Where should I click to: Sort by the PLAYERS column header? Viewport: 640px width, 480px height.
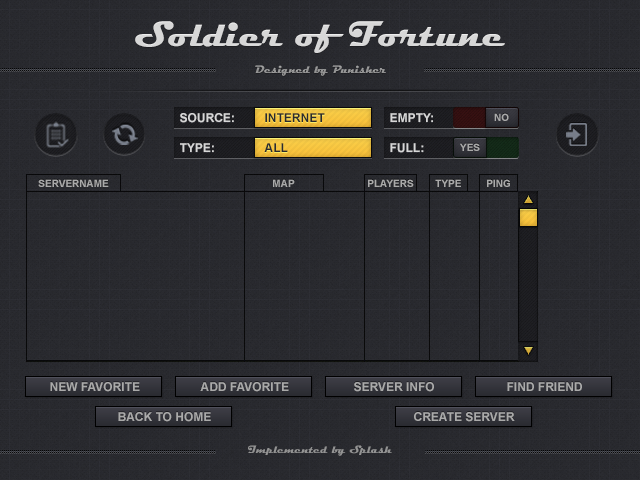tap(390, 184)
